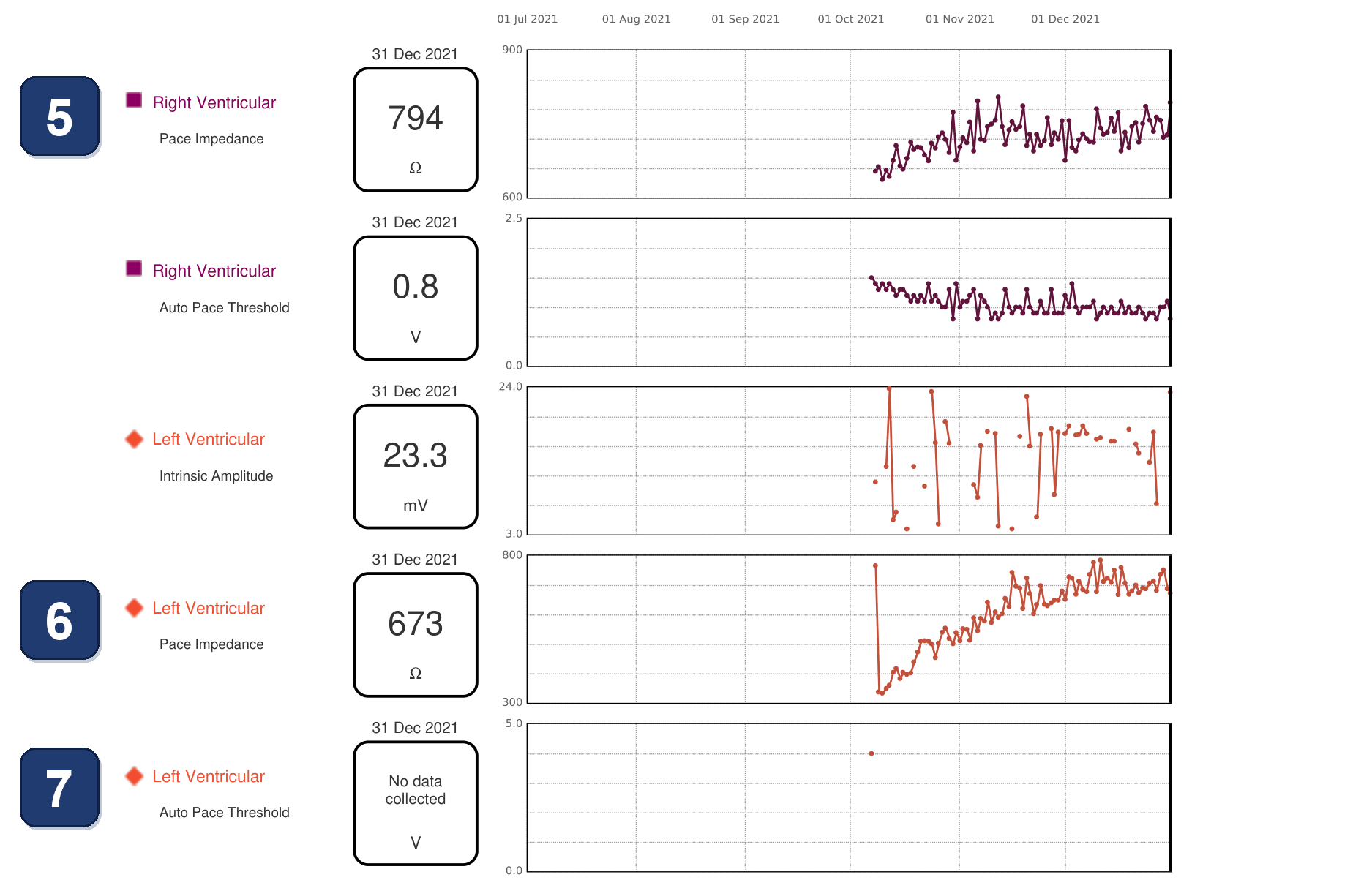Select the "01 Aug 2021" date axis label
Image resolution: width=1372 pixels, height=880 pixels.
coord(637,19)
